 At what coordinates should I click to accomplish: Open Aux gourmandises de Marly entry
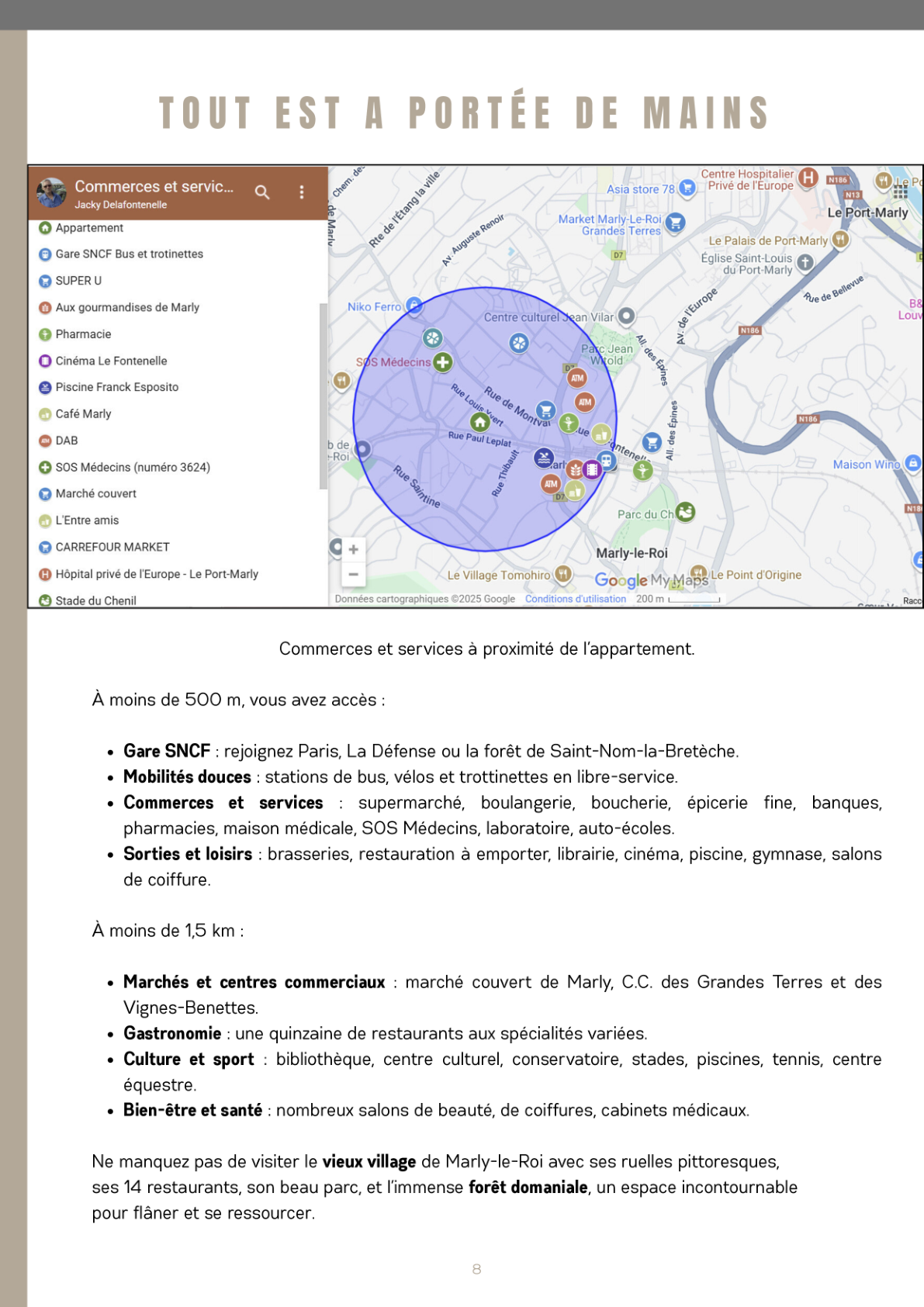(x=119, y=308)
